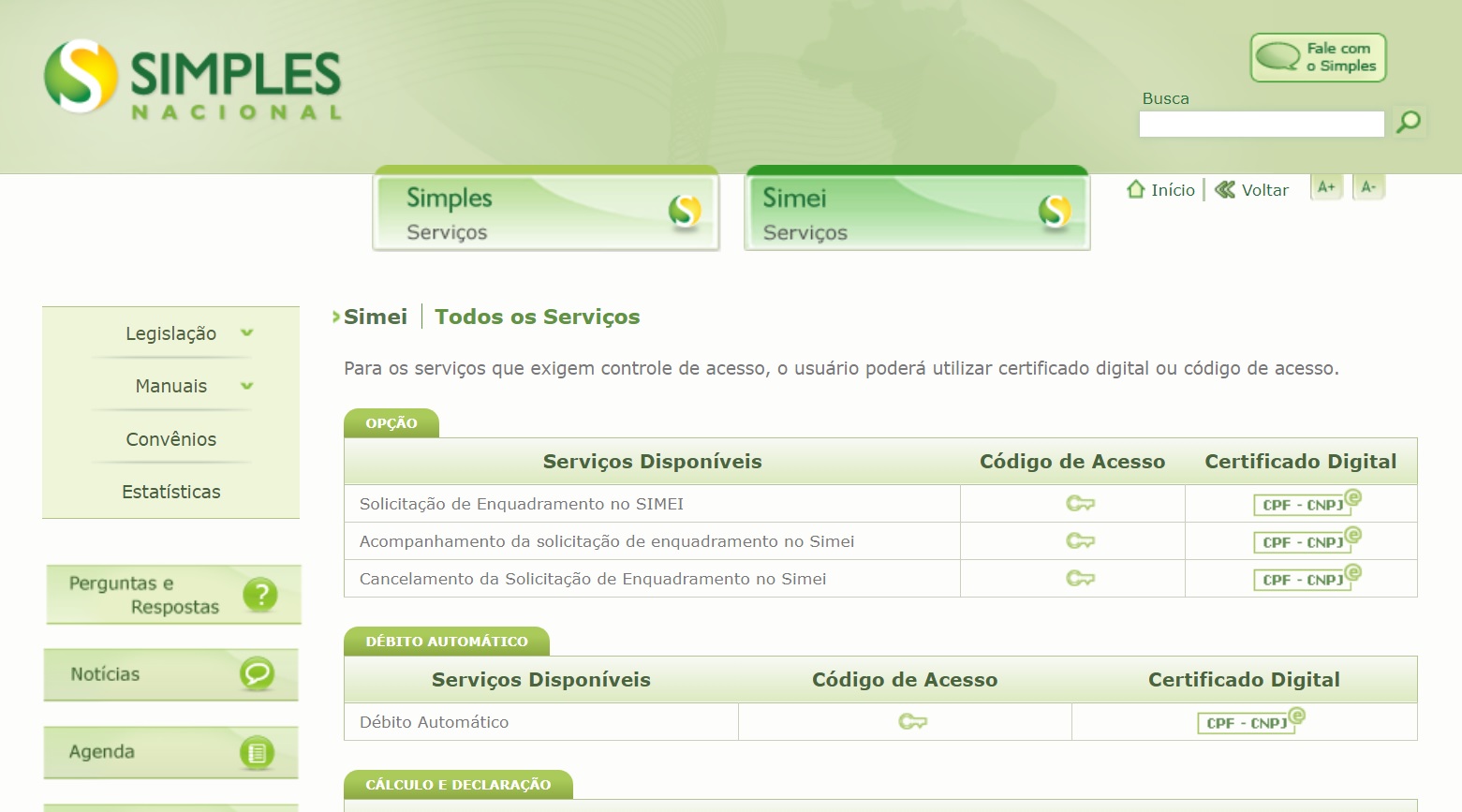1462x812 pixels.
Task: Click CPF-CNPJ certificate for Solicitação de Enquadramento
Action: coord(1307,503)
